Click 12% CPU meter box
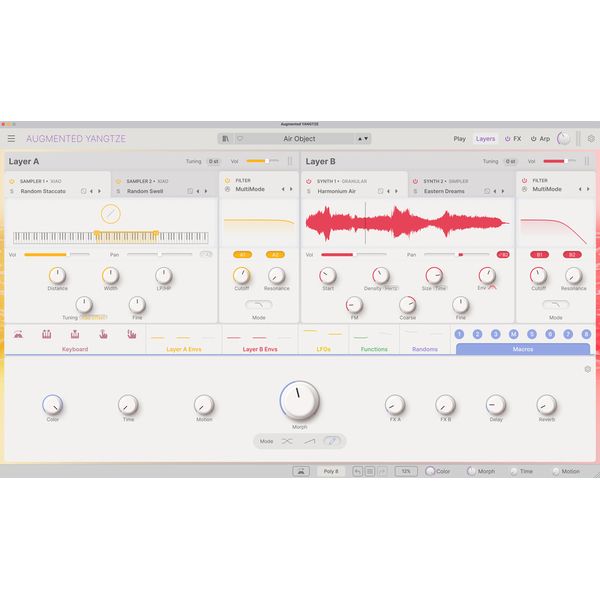The height and width of the screenshot is (600, 600). 406,471
